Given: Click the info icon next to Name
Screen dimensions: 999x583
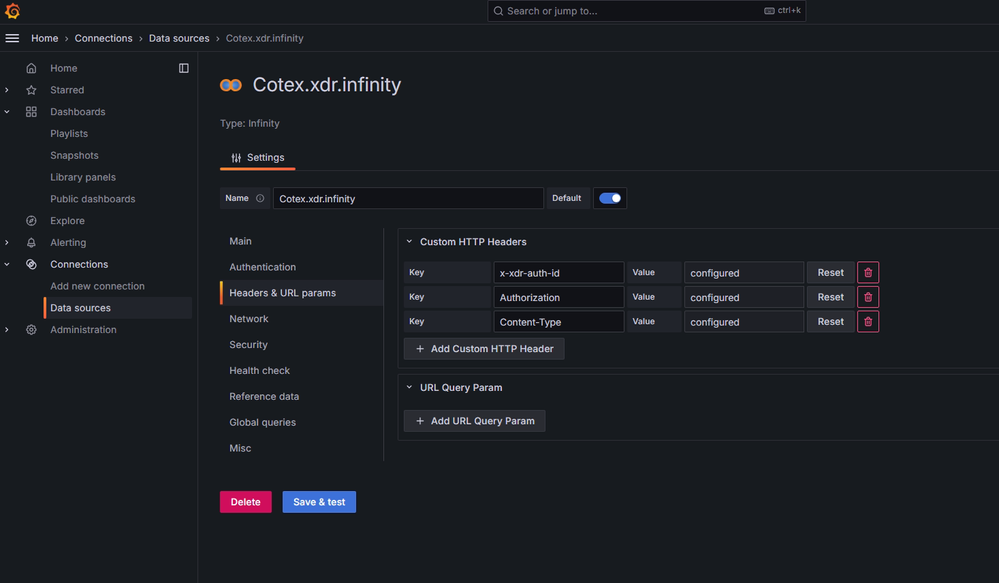Looking at the screenshot, I should [x=260, y=198].
